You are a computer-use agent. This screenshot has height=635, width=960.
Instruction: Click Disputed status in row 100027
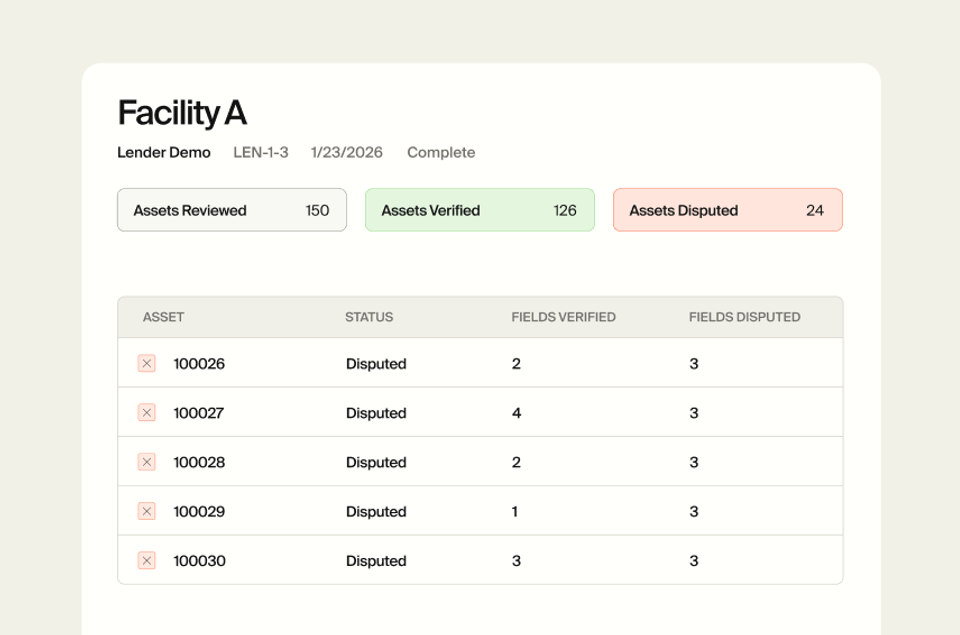376,413
